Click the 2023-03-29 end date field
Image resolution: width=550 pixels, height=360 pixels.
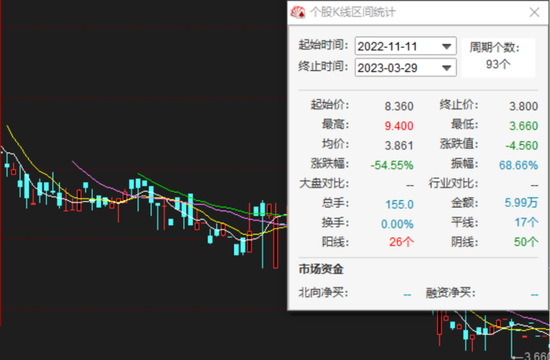(405, 67)
